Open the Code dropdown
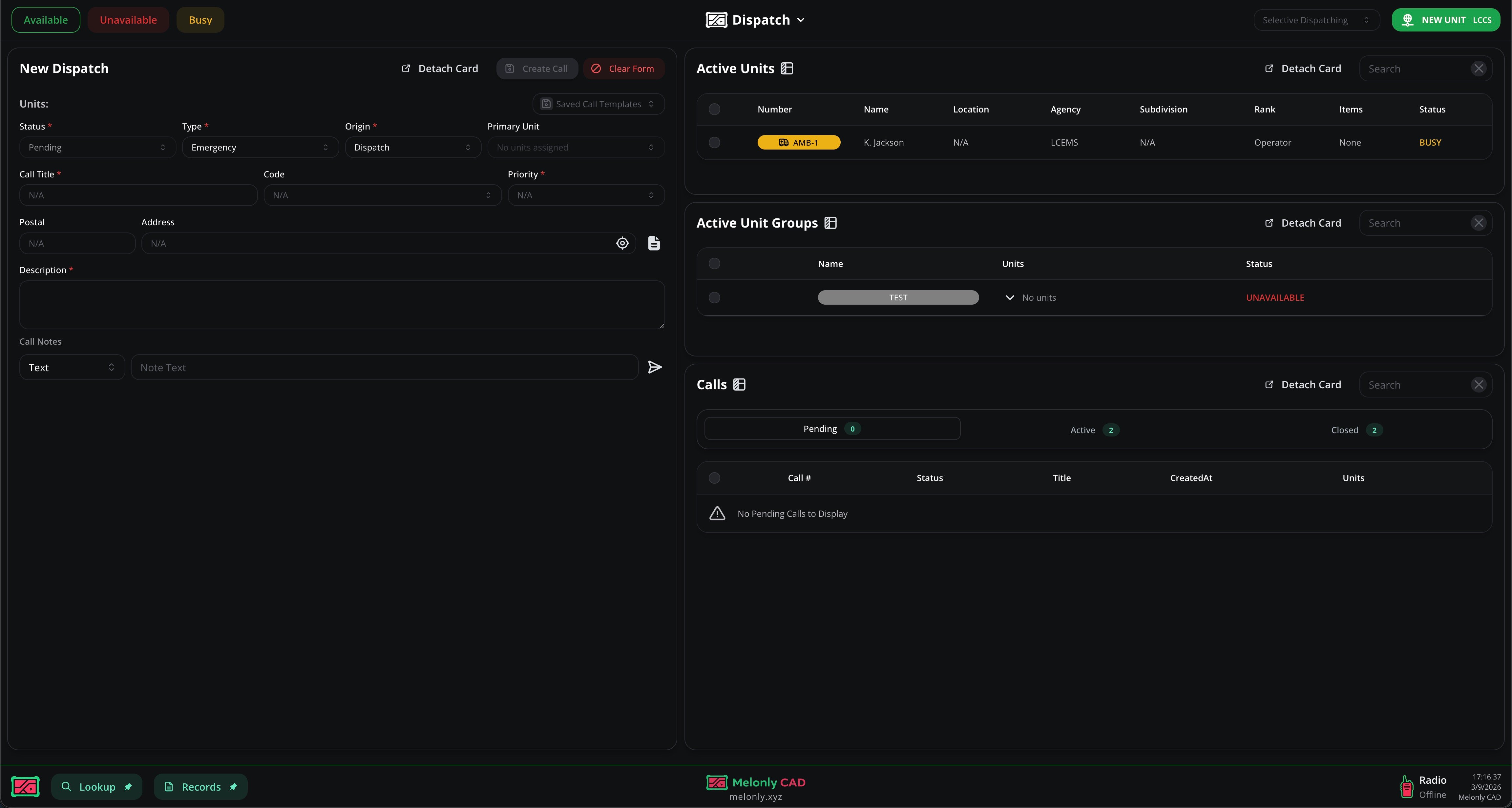 point(382,195)
